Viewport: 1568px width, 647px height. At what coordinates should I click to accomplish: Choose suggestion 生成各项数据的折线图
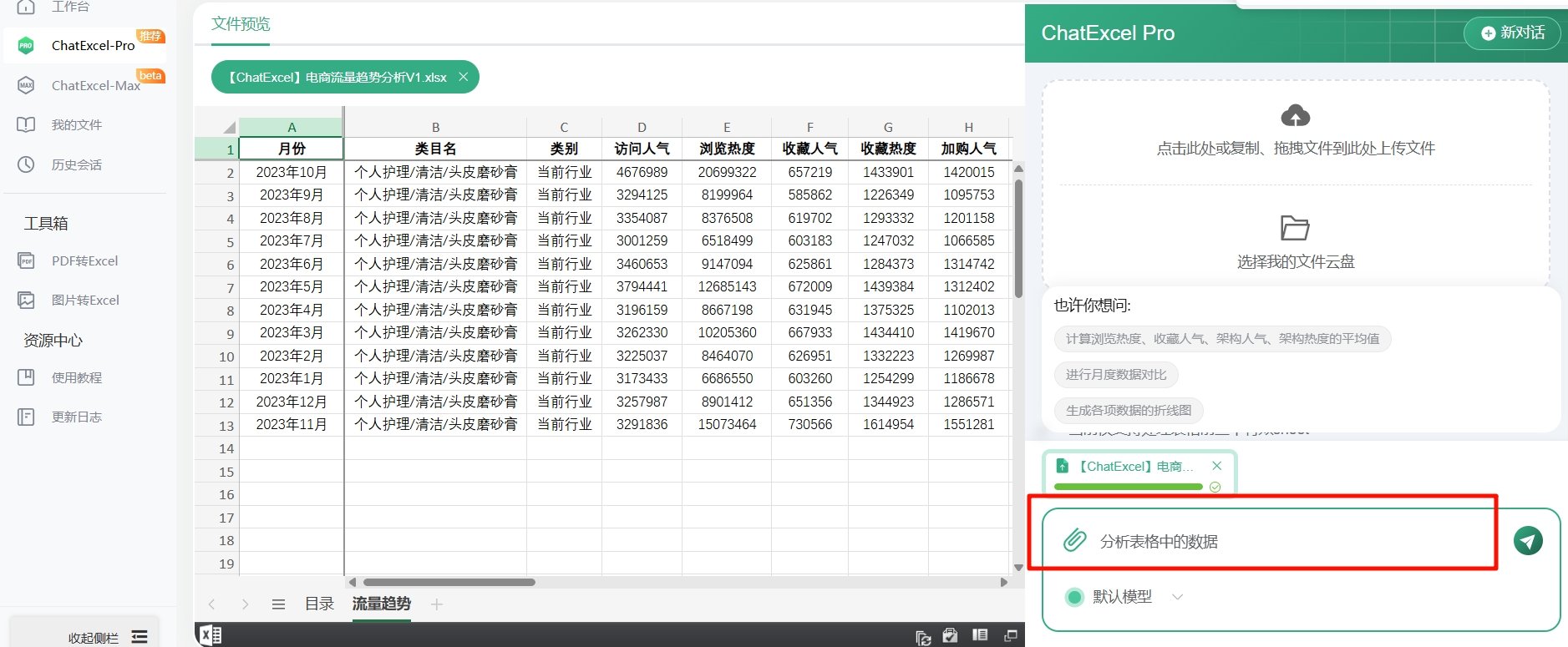pos(1128,410)
